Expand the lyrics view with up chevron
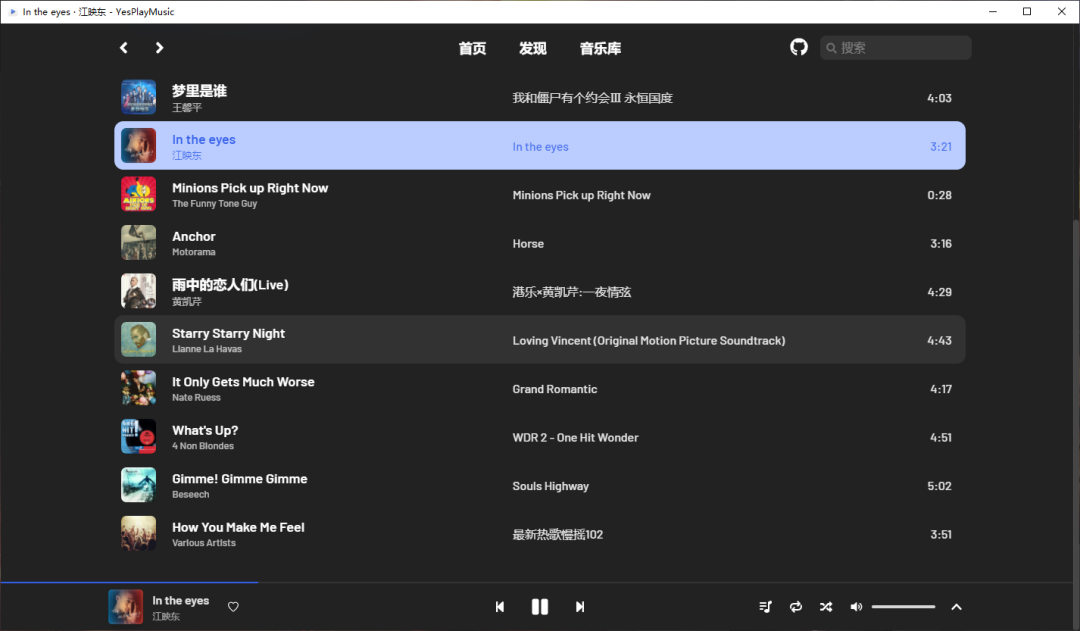 (956, 607)
